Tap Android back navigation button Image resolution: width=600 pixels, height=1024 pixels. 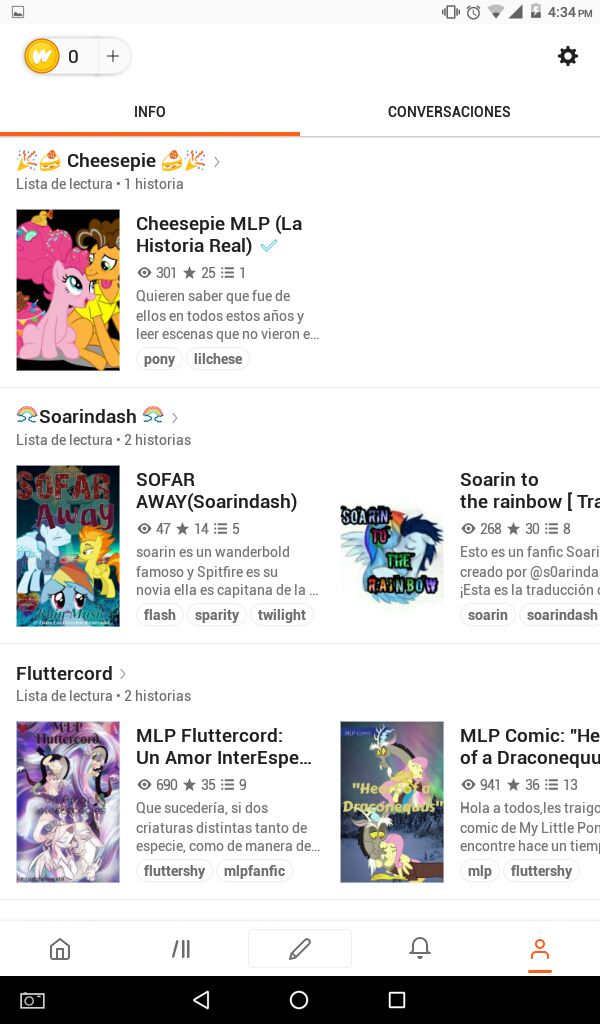pyautogui.click(x=201, y=999)
